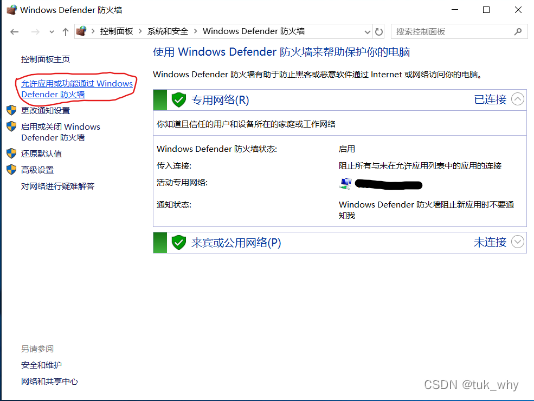Open 允许应用或功能通过 Windows Defender 防火墙
534x401 pixels.
coord(77,89)
